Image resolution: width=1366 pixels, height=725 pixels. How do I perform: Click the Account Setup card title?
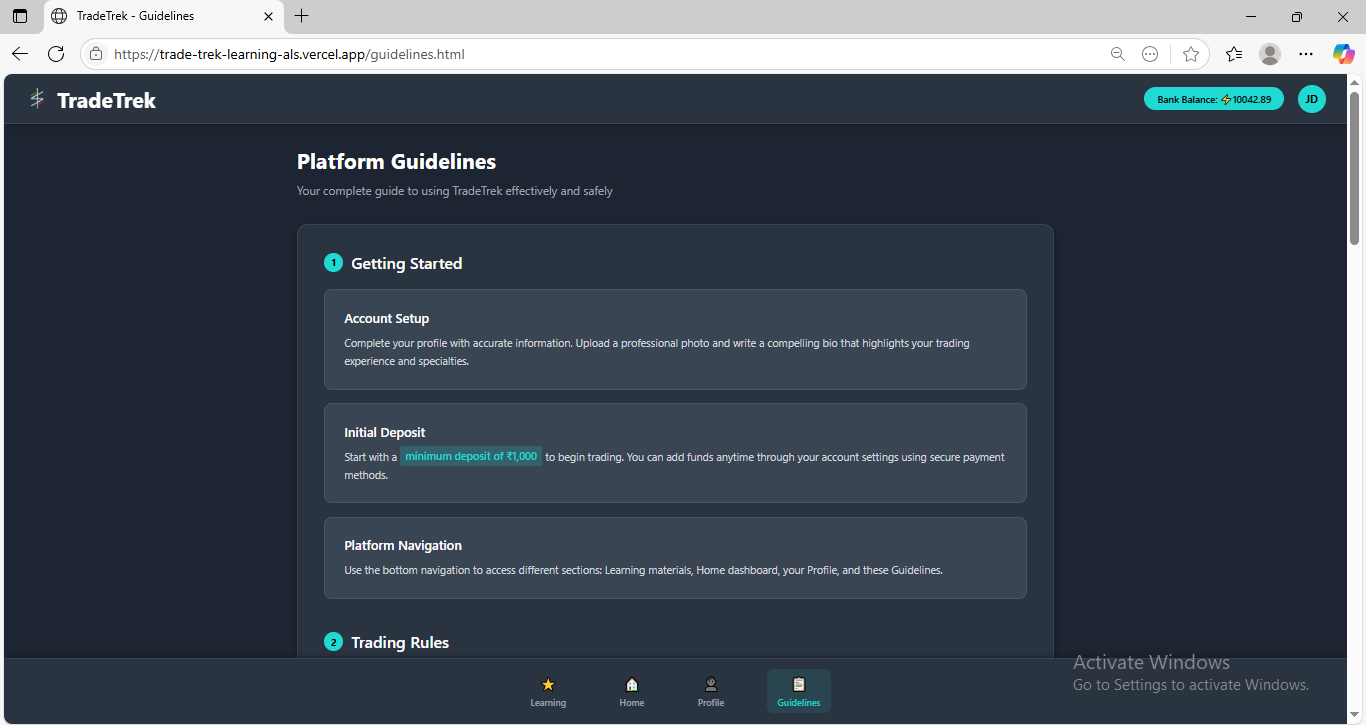pyautogui.click(x=386, y=318)
